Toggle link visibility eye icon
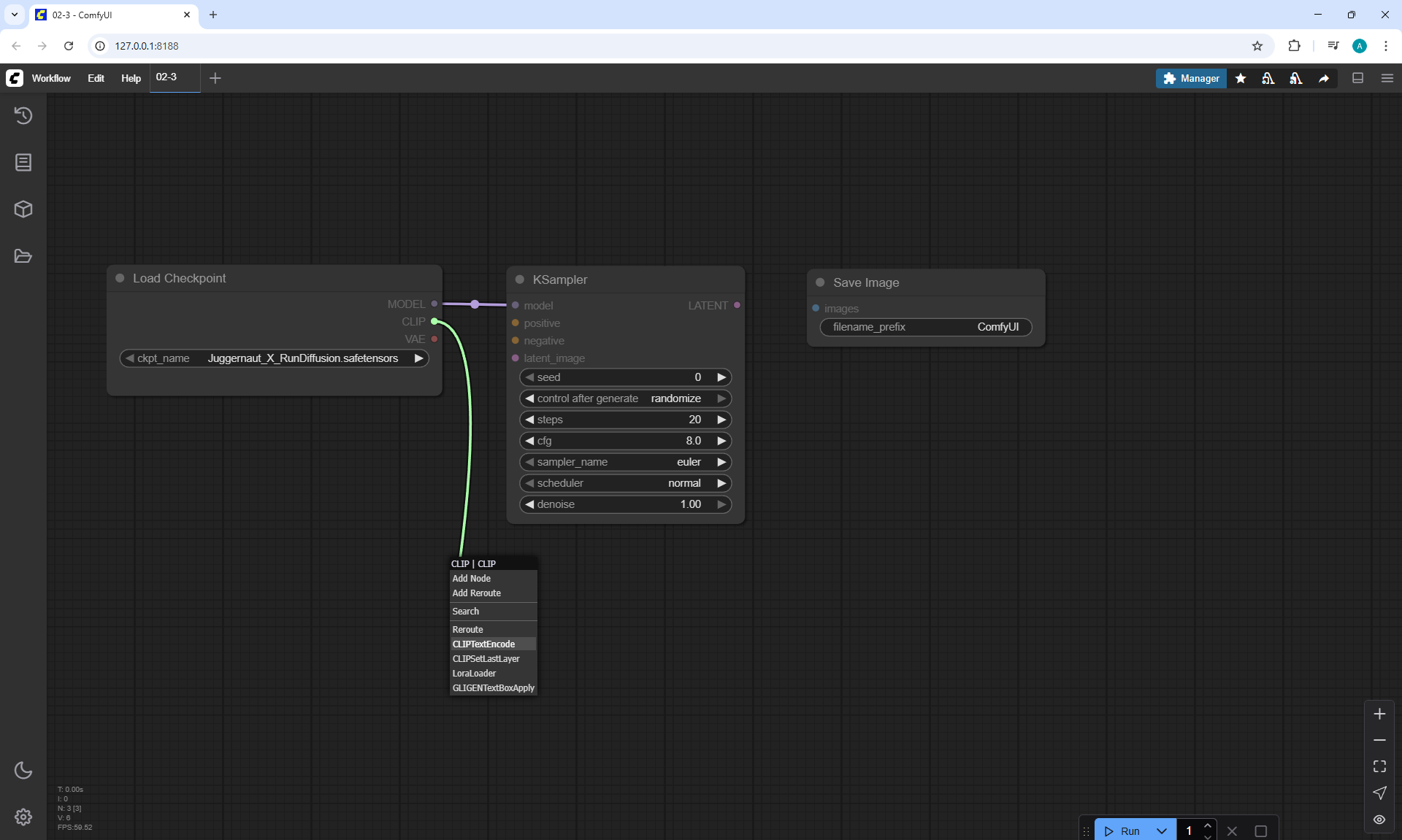The image size is (1402, 840). pyautogui.click(x=1379, y=819)
